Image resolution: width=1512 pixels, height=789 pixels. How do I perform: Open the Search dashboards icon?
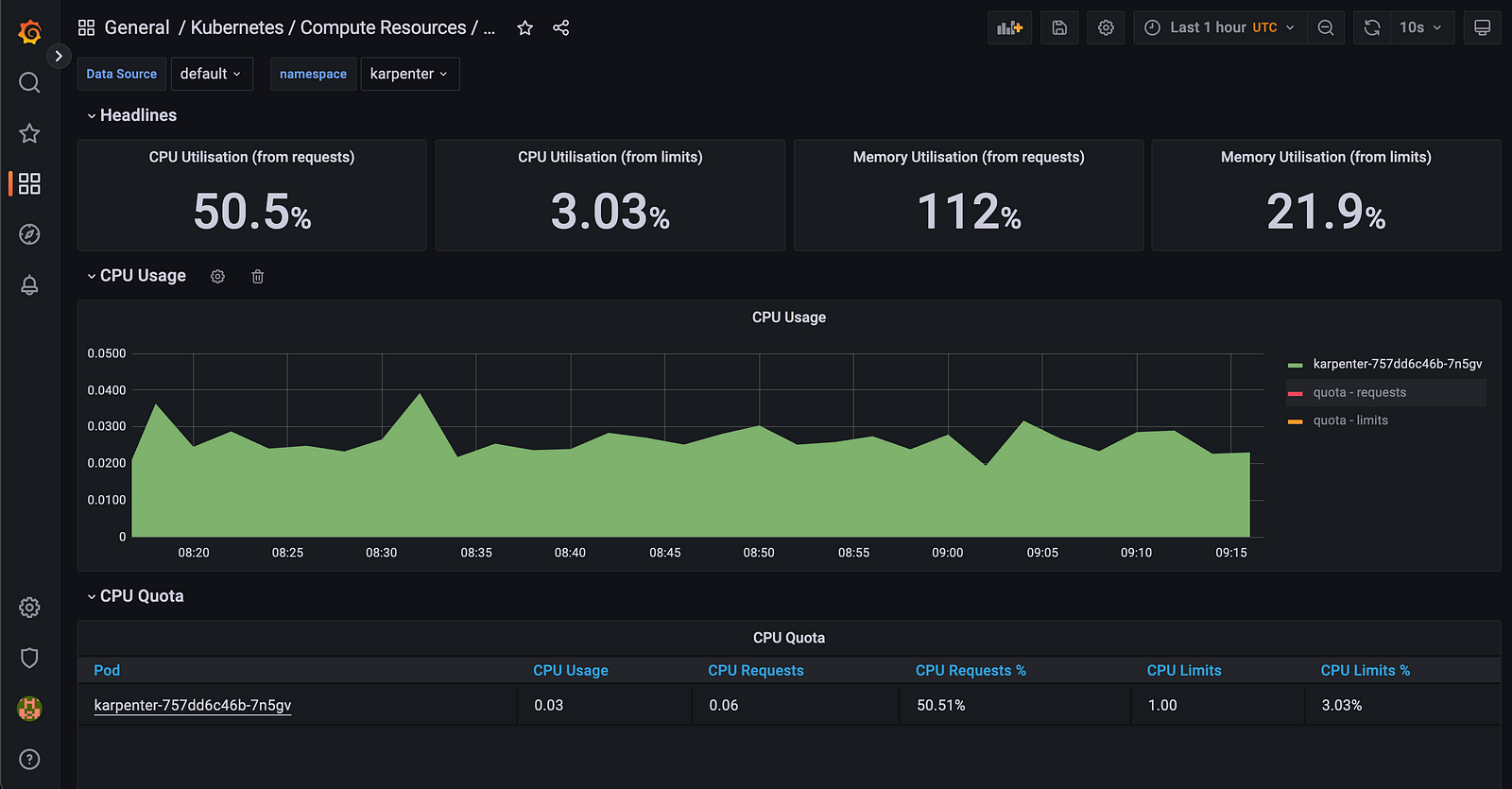pos(29,83)
